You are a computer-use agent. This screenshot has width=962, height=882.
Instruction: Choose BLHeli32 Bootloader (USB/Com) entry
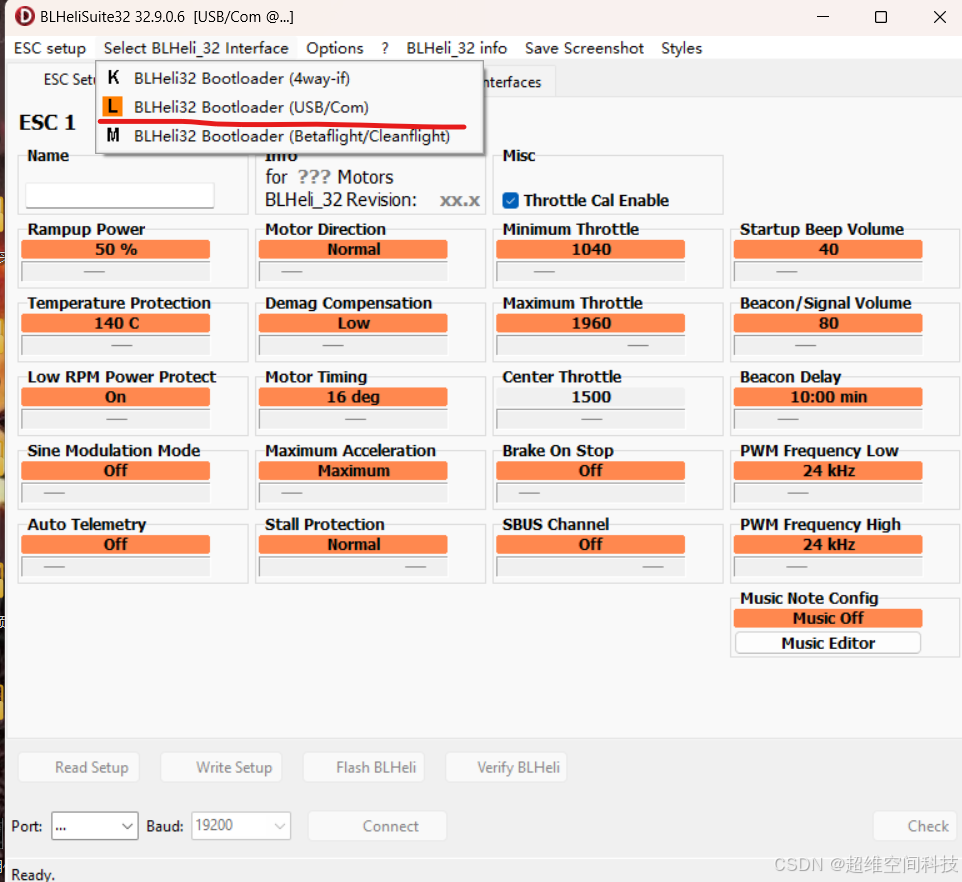289,107
